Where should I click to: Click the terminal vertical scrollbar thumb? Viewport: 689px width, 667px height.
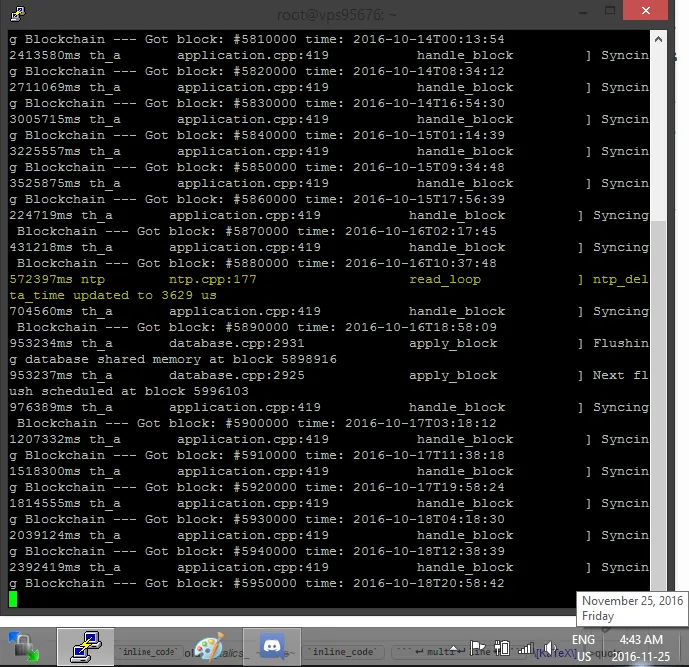(658, 404)
